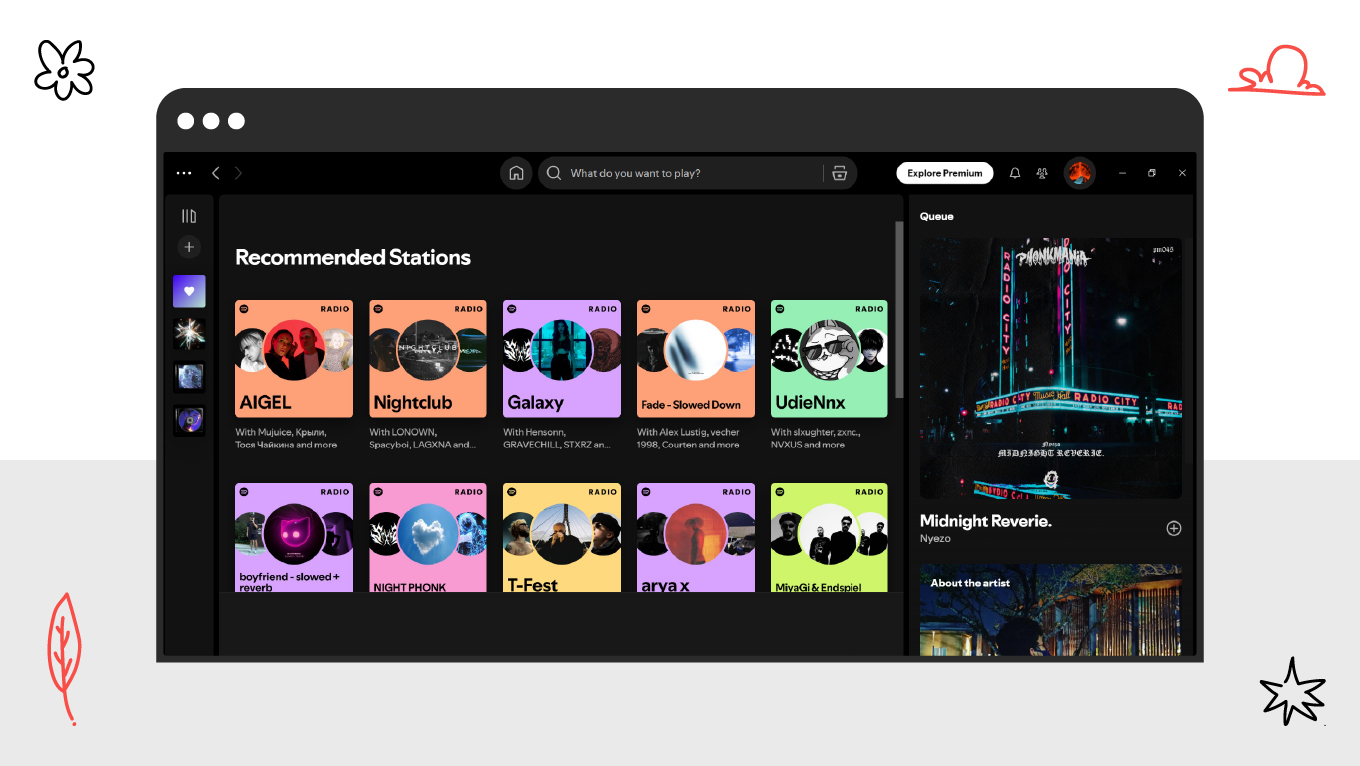Open the Nightclub radio station
The image size is (1360, 766).
[427, 358]
